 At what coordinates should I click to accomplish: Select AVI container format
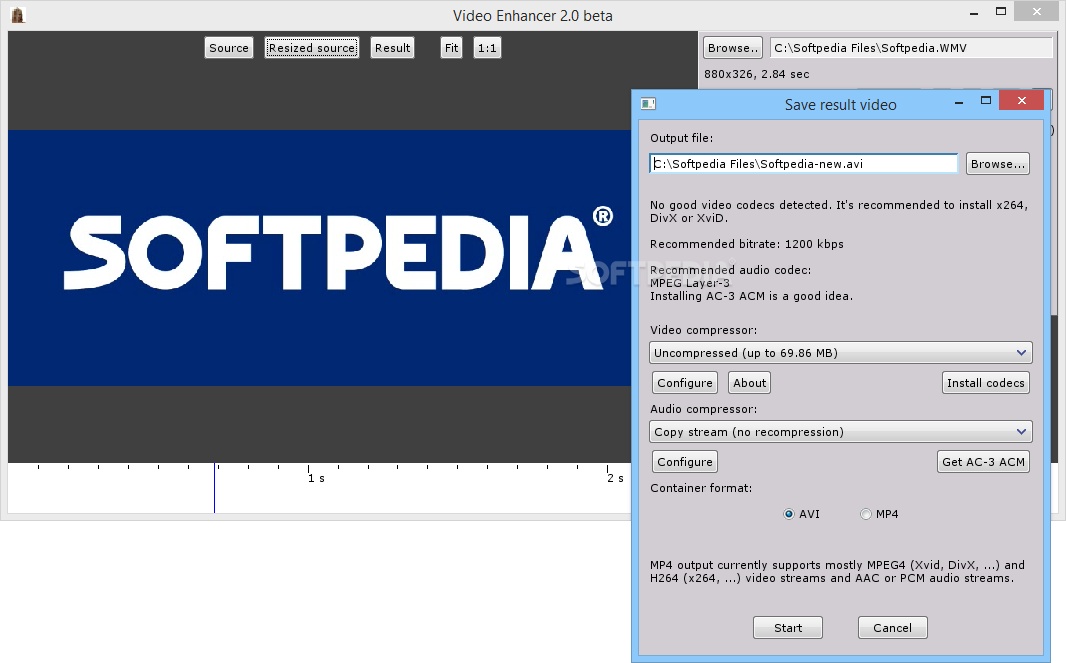coord(802,513)
